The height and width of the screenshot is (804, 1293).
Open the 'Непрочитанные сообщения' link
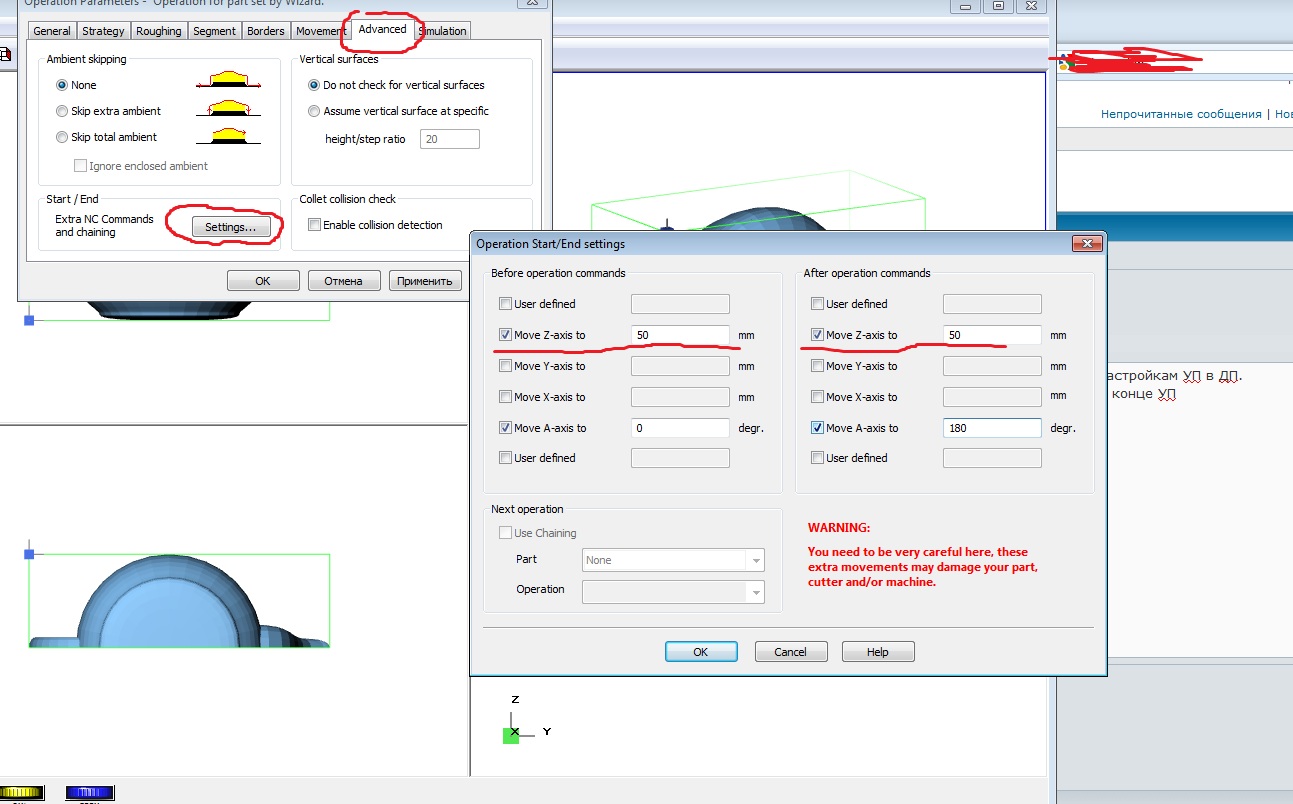1180,114
